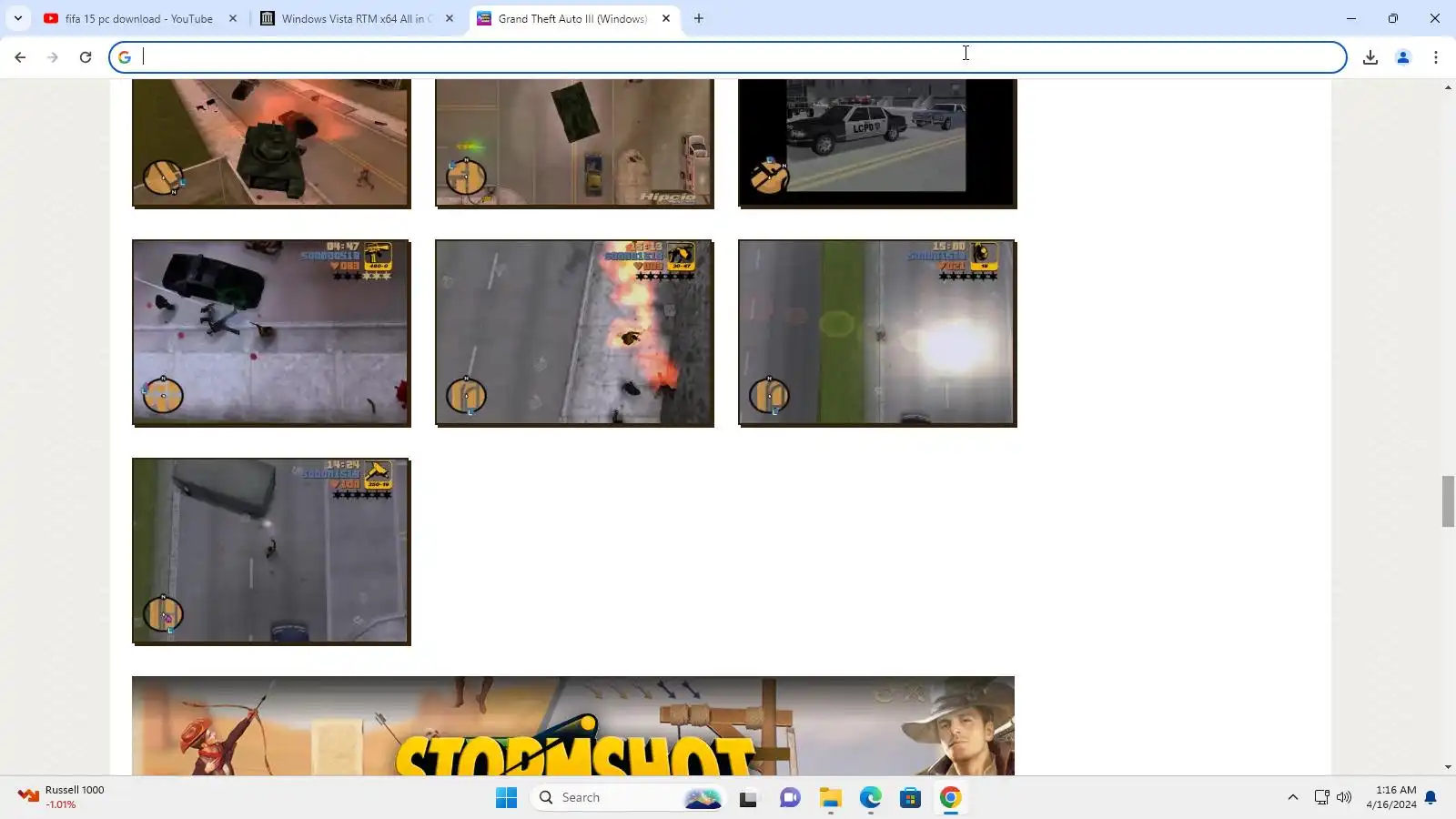Open the LCPD police car screenshot
Viewport: 1456px width, 819px height.
tap(877, 143)
